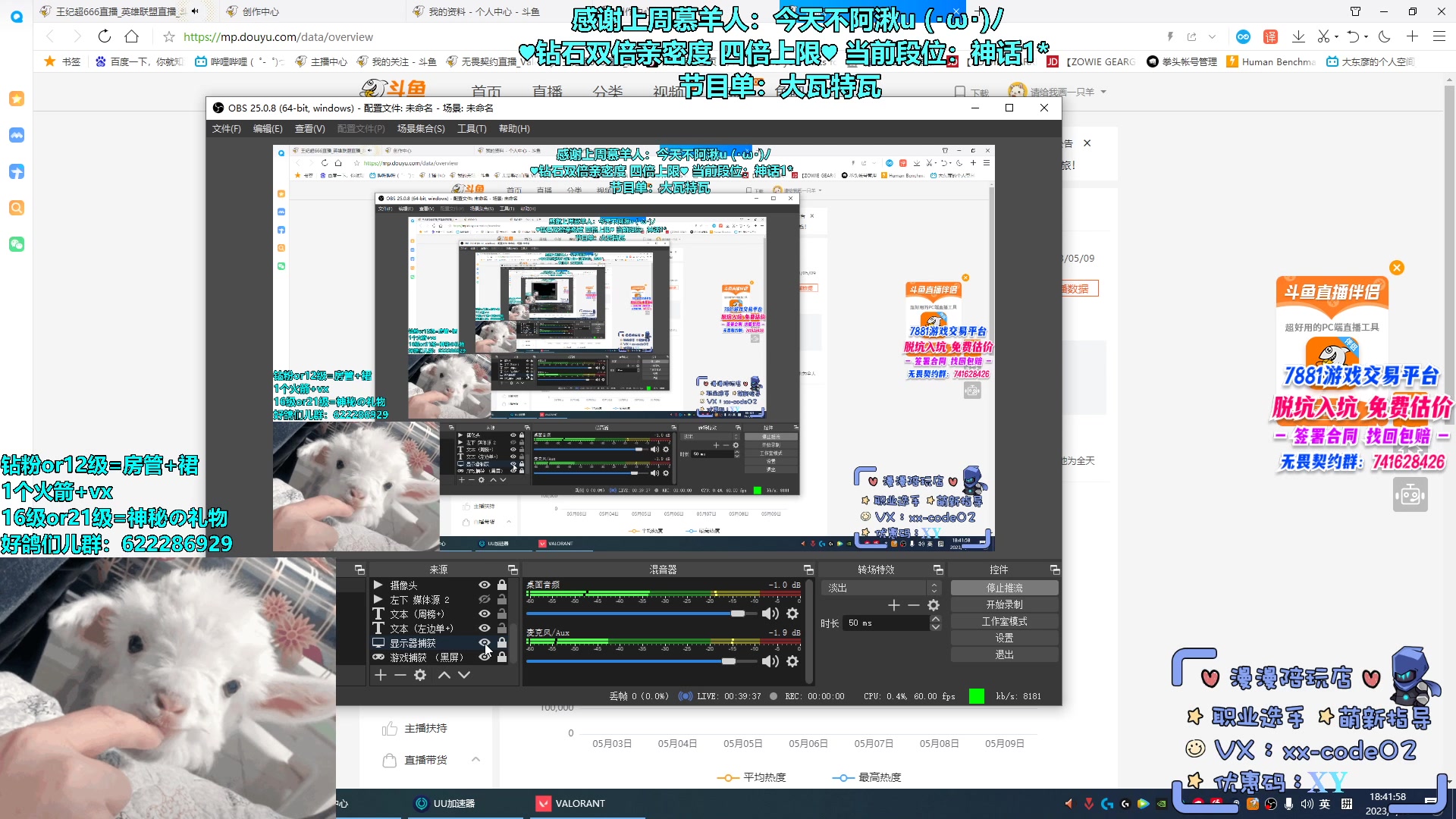The image size is (1456, 819).
Task: Hide the 文本（左边单+）source
Action: [x=485, y=628]
